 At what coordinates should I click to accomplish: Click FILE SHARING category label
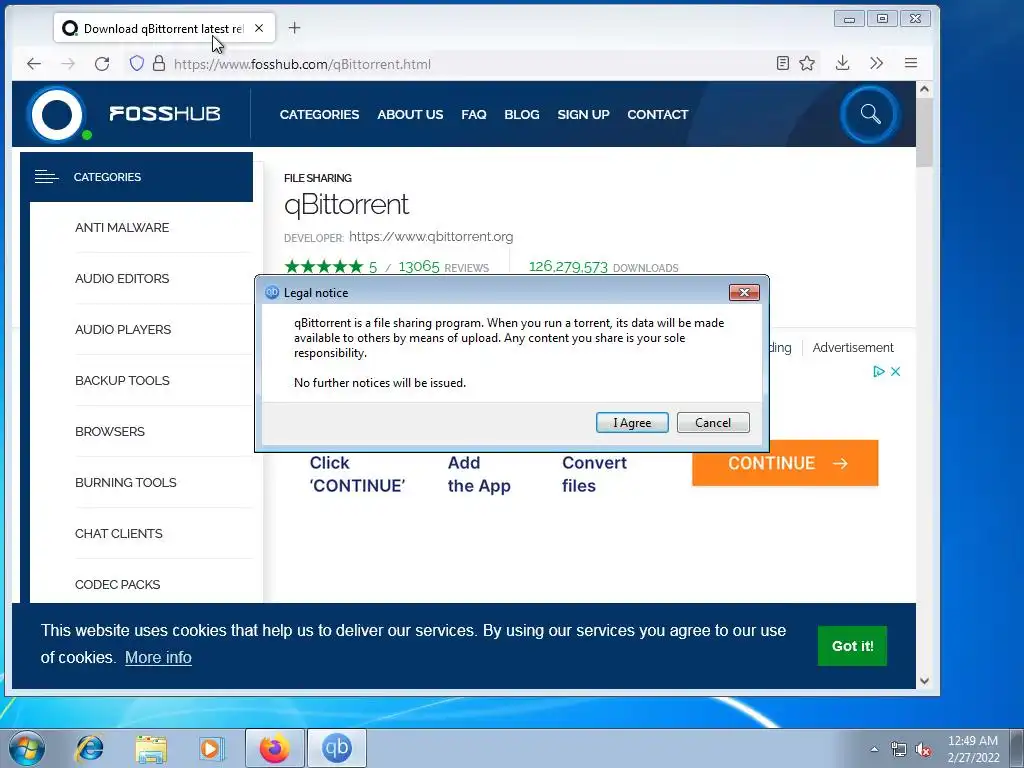[x=317, y=178]
